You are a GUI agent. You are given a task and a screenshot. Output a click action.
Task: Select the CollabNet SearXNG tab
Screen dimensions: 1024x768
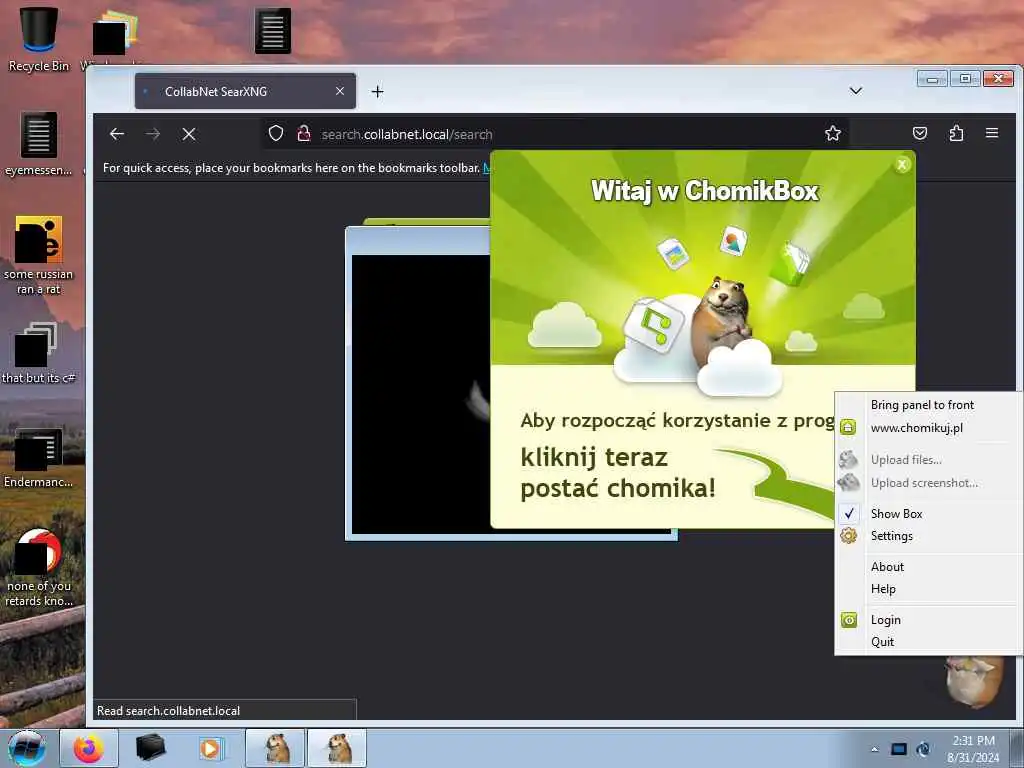click(x=245, y=91)
